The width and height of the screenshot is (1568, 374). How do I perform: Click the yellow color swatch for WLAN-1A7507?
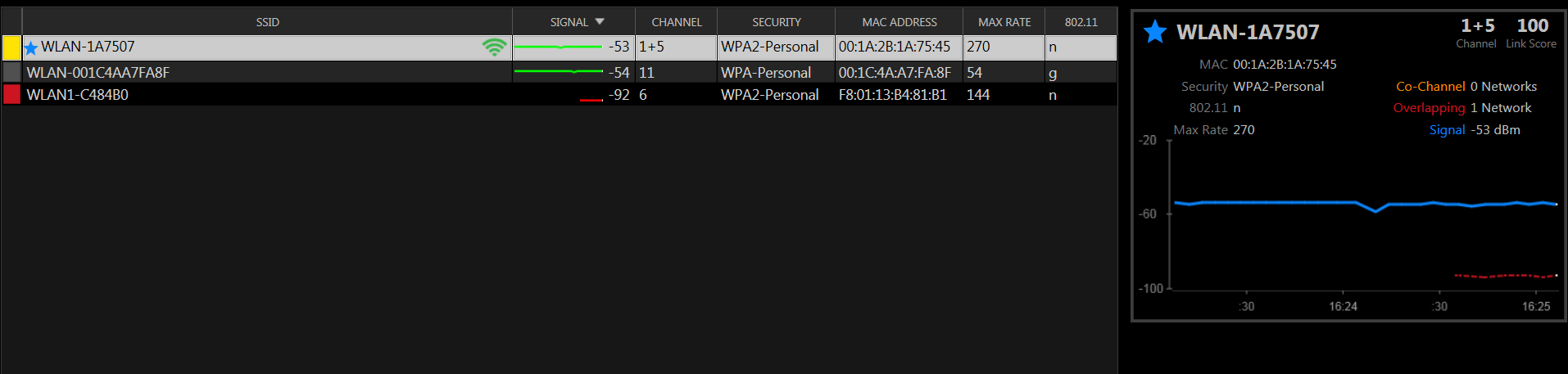(11, 47)
